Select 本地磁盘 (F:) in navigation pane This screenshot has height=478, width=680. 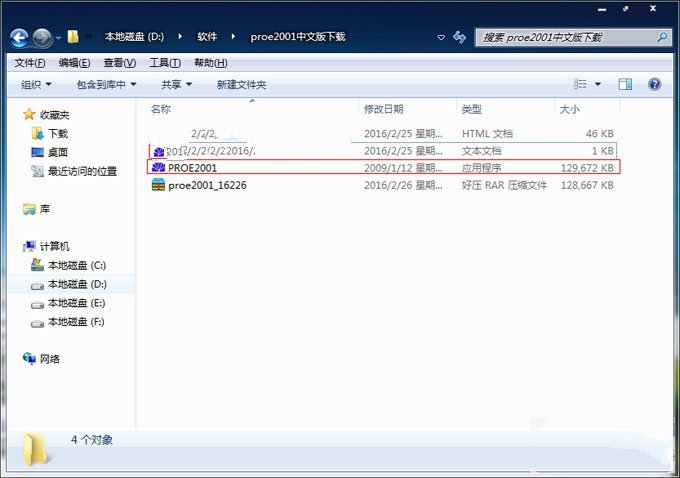(76, 322)
